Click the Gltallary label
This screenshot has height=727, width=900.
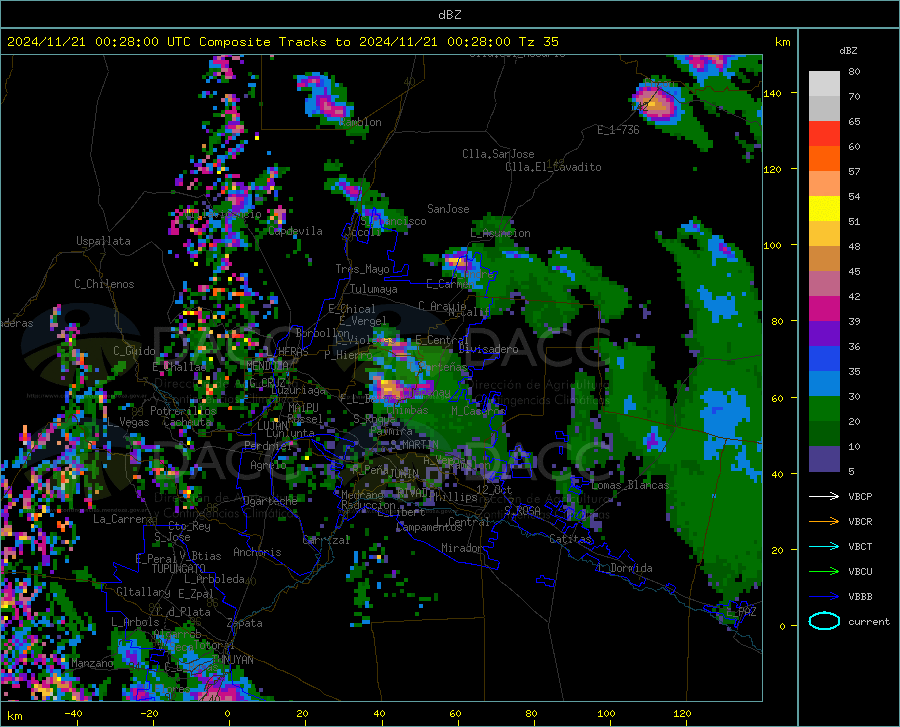click(143, 592)
